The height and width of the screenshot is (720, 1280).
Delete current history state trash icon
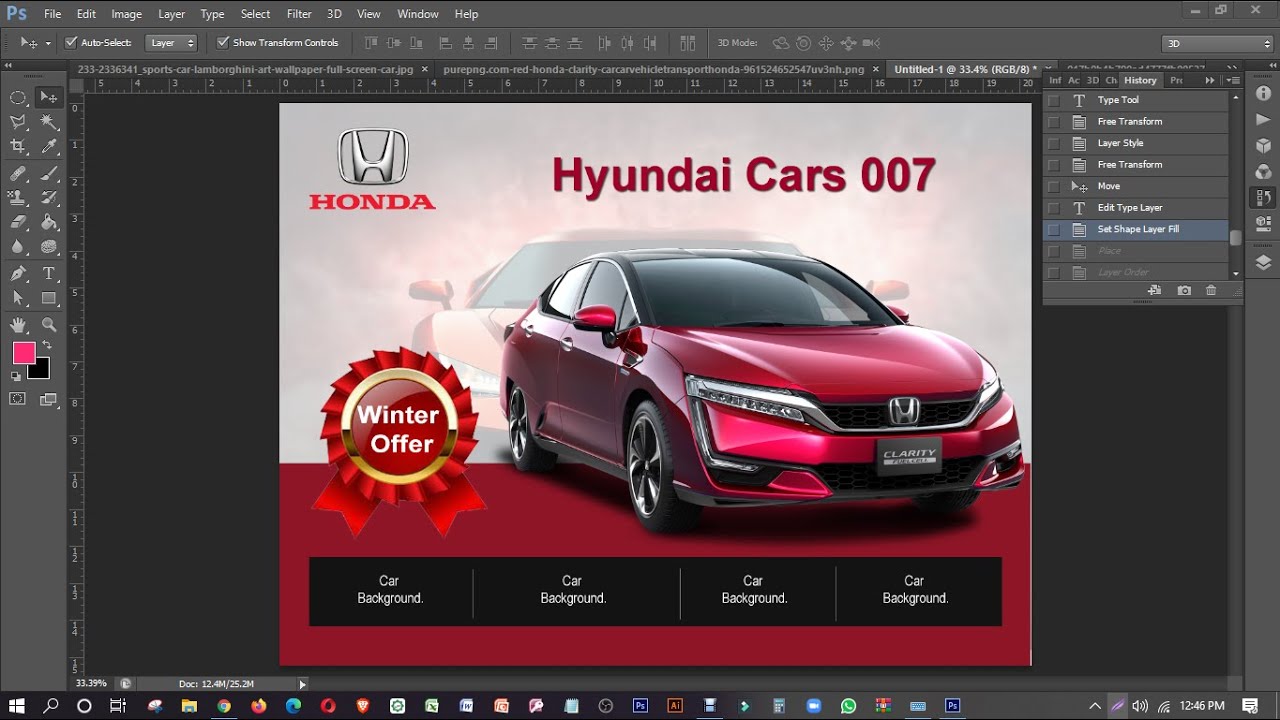click(x=1211, y=290)
